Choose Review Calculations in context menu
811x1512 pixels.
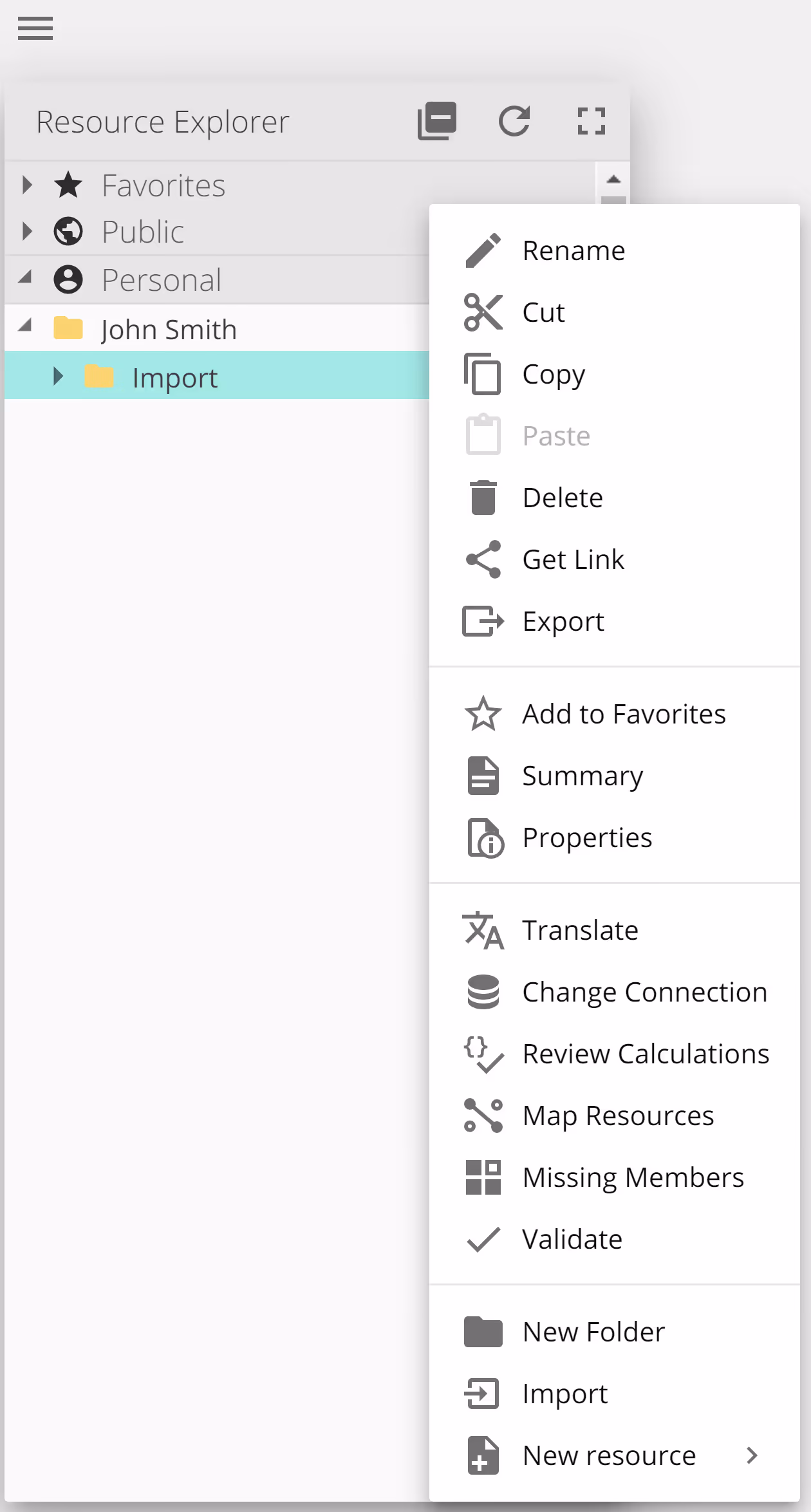pyautogui.click(x=645, y=1054)
